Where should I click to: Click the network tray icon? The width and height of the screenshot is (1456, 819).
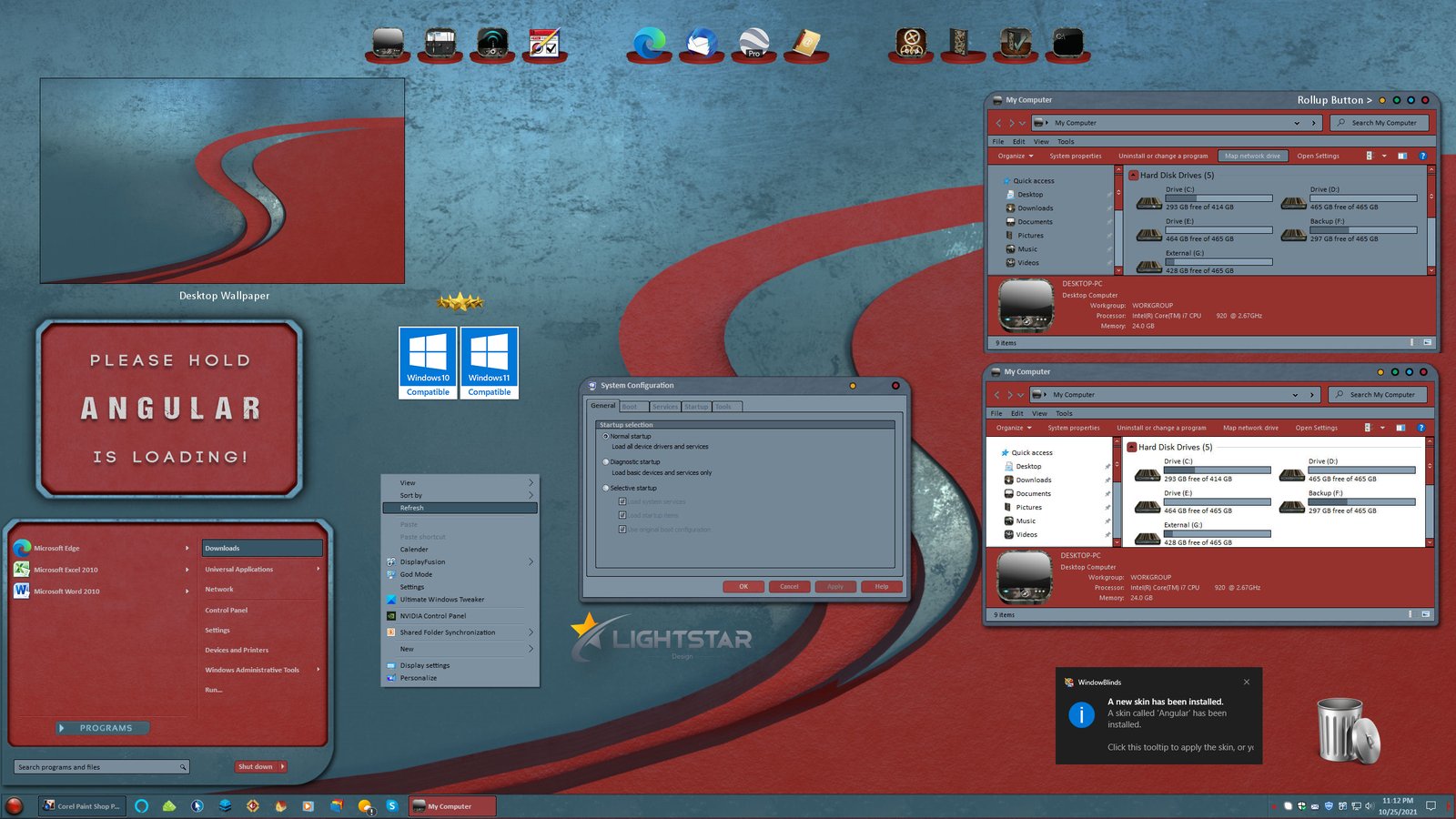tap(1356, 805)
